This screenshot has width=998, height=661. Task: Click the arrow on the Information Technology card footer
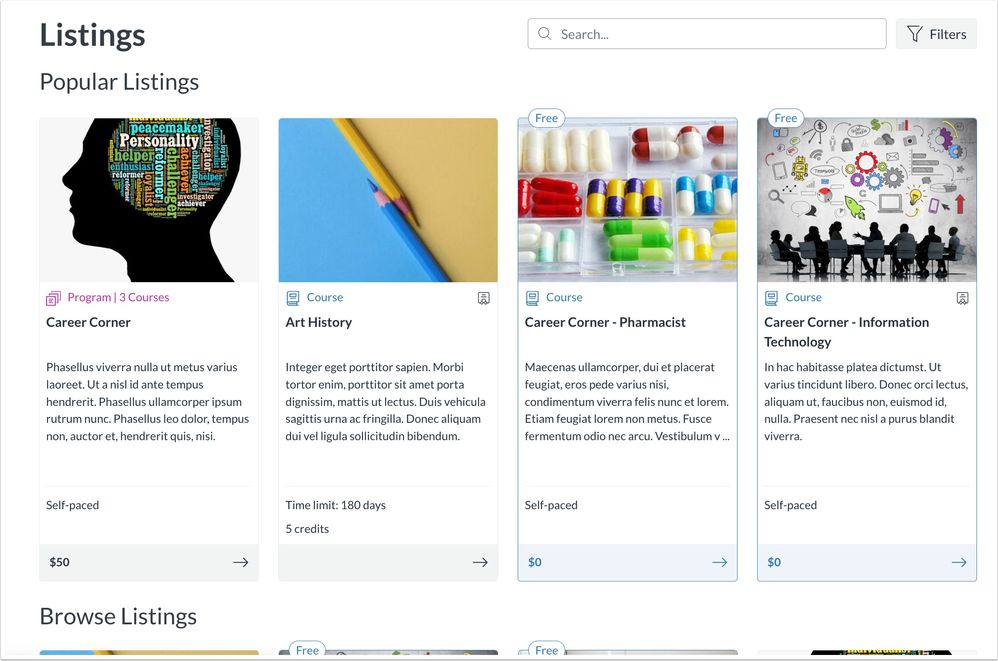[958, 562]
